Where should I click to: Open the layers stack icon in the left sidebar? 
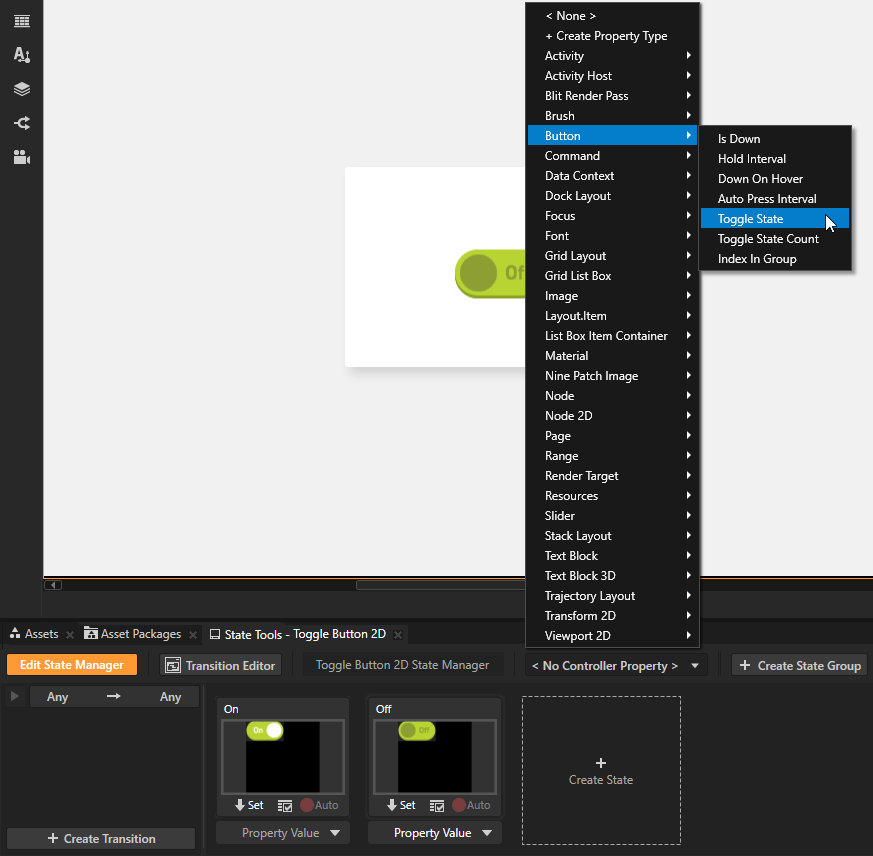pos(21,88)
